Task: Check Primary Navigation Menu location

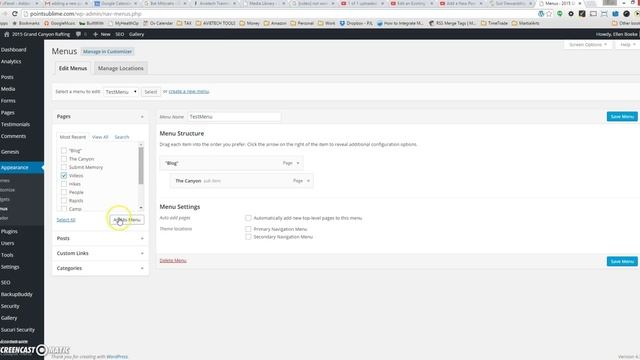Action: pyautogui.click(x=248, y=229)
